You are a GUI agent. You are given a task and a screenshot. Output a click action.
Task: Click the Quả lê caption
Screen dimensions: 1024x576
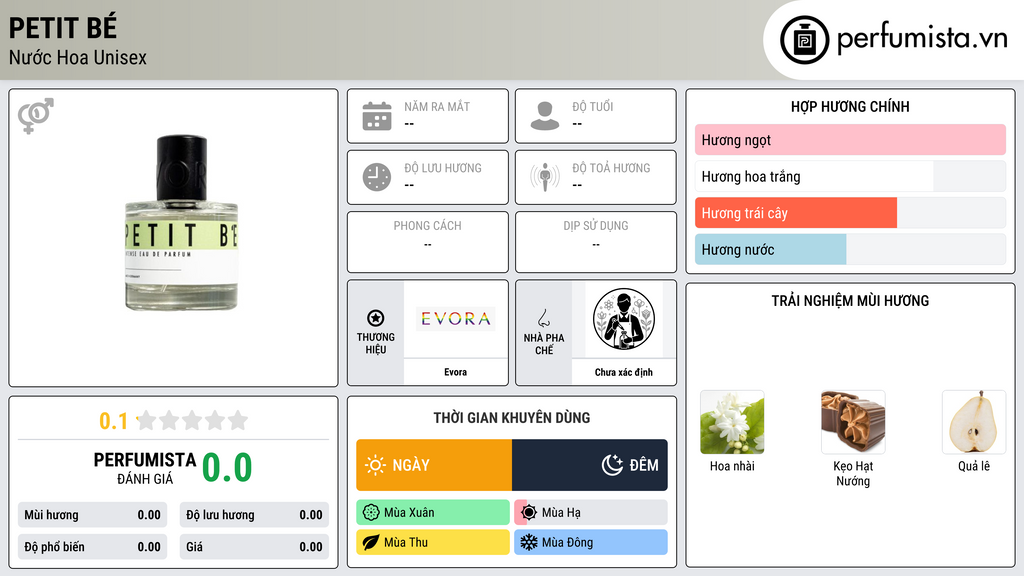point(974,466)
